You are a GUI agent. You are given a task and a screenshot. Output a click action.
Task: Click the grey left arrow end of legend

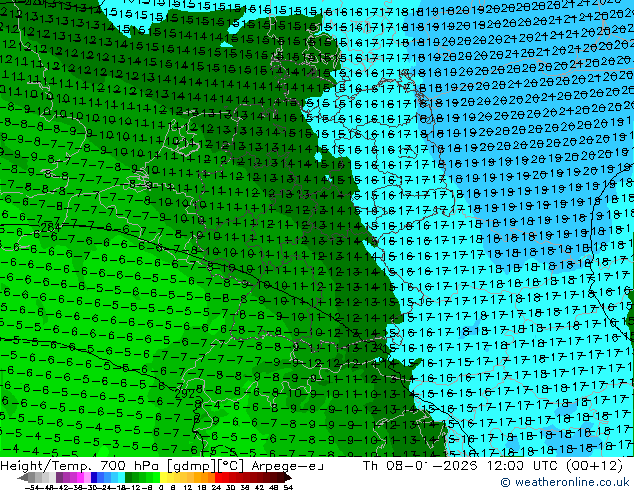click(23, 477)
